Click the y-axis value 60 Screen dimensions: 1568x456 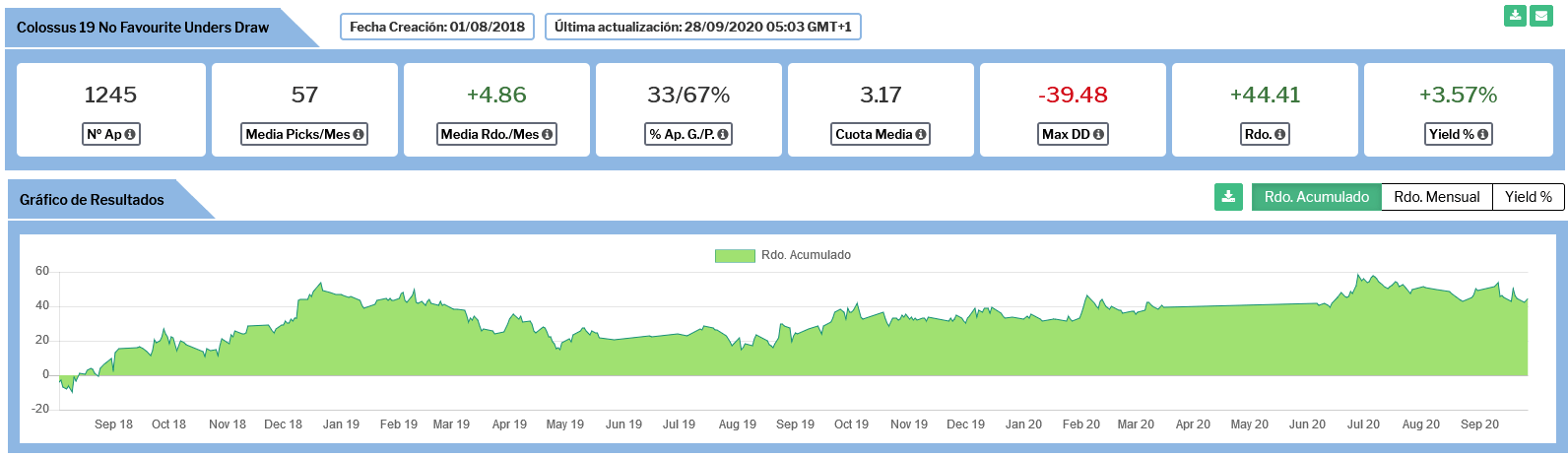pos(42,271)
